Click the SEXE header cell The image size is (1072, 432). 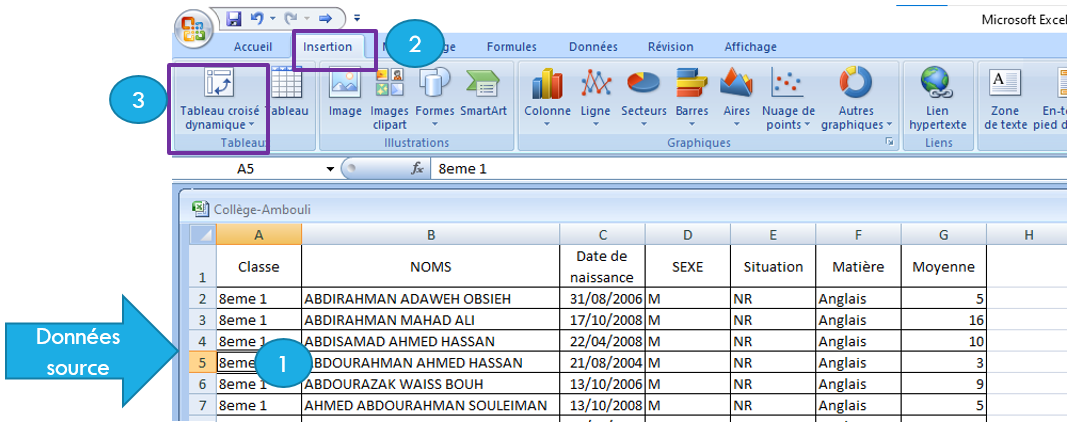tap(687, 267)
